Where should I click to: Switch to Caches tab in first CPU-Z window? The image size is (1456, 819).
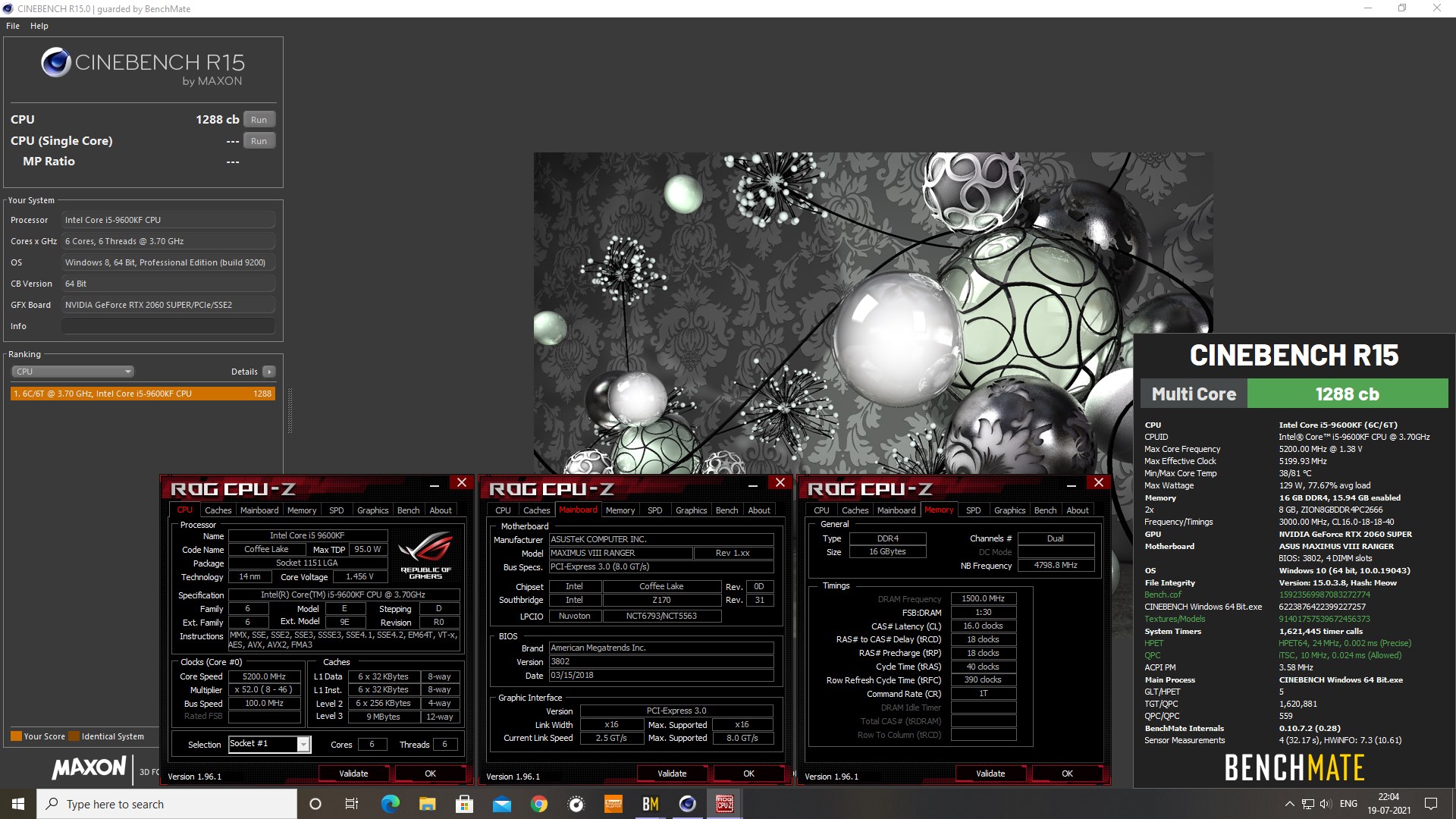pos(218,510)
